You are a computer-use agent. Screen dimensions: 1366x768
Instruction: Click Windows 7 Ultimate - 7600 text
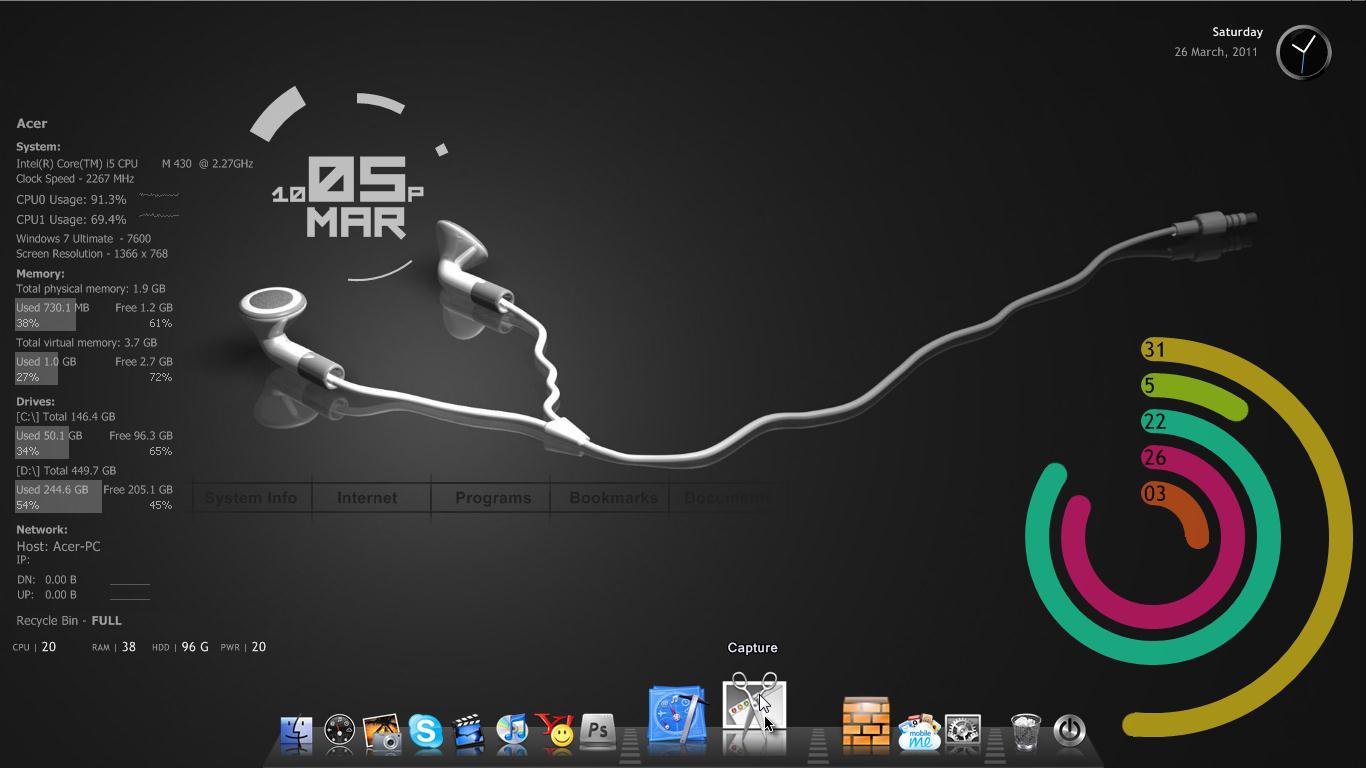click(83, 238)
